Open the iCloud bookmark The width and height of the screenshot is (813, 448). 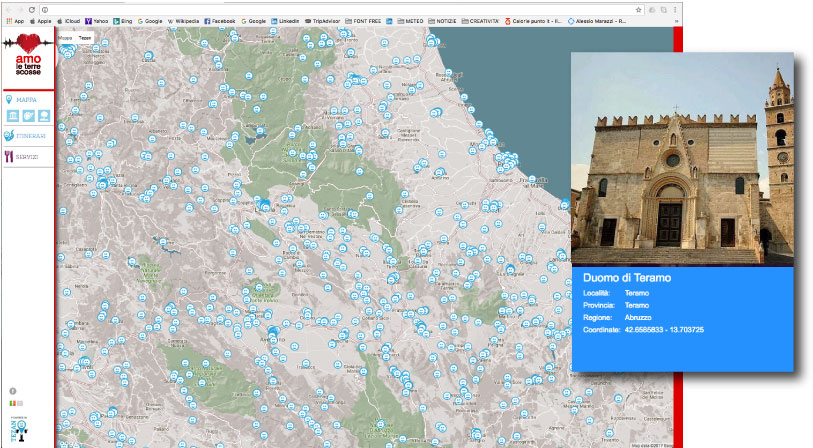coord(68,21)
